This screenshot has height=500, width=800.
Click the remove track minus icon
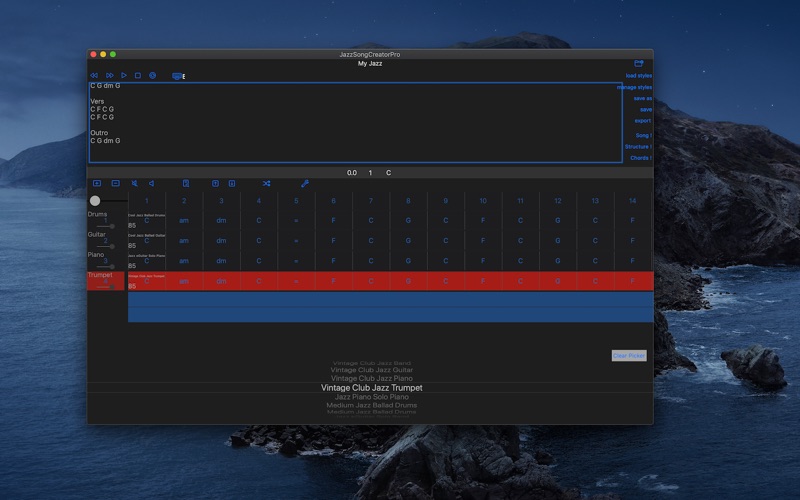click(115, 183)
